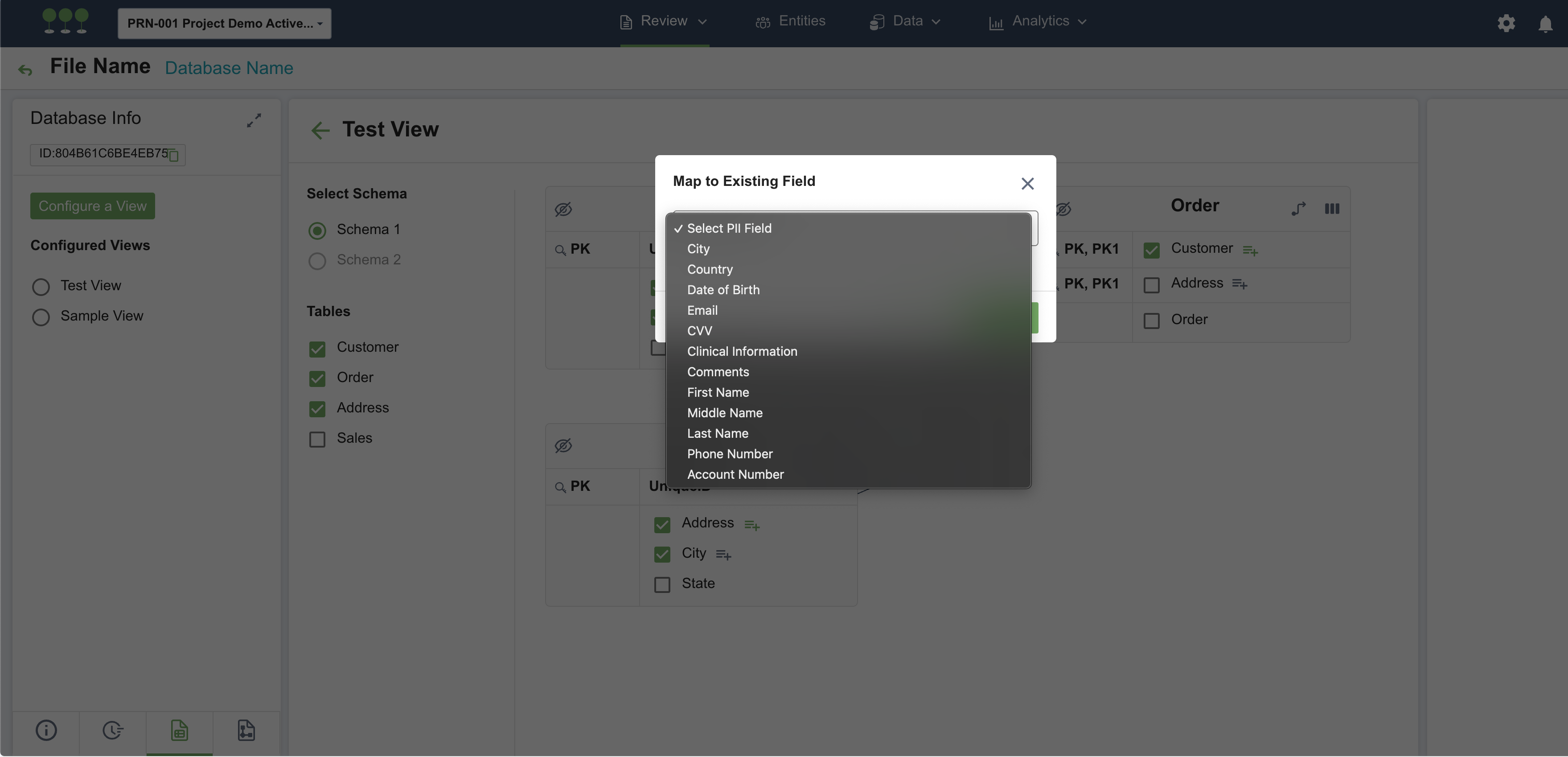This screenshot has width=1568, height=757.
Task: Check the State field checkbox
Action: [661, 584]
